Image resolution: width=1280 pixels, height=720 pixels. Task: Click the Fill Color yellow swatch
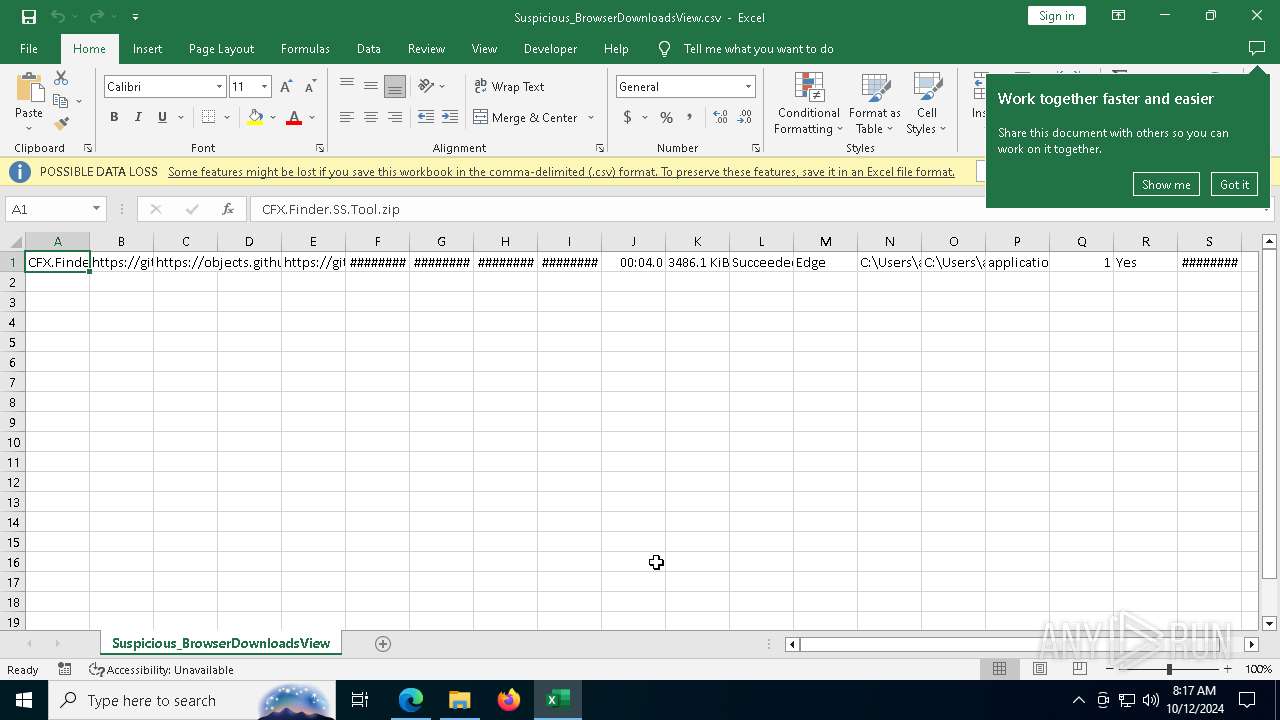click(x=255, y=117)
